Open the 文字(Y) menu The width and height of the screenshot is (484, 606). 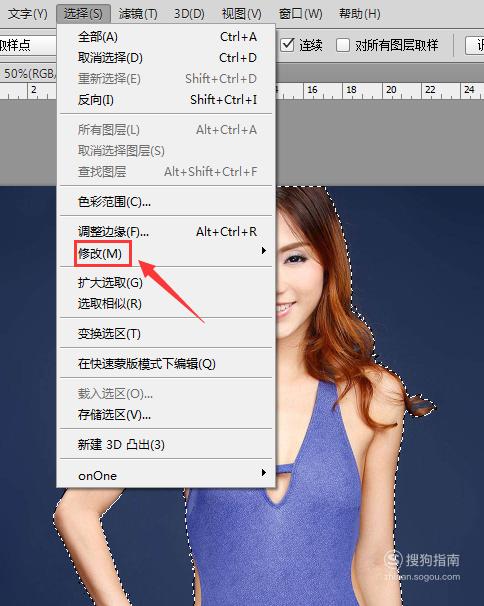[x=27, y=14]
